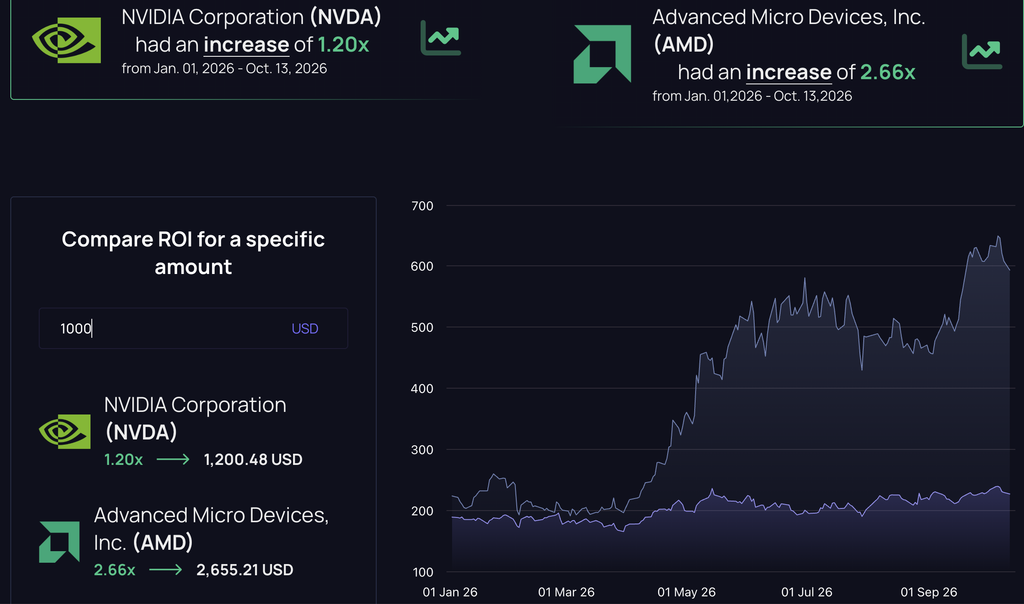Click the 'Compare ROI for a specific amount' heading
1024x604 pixels.
(x=193, y=253)
